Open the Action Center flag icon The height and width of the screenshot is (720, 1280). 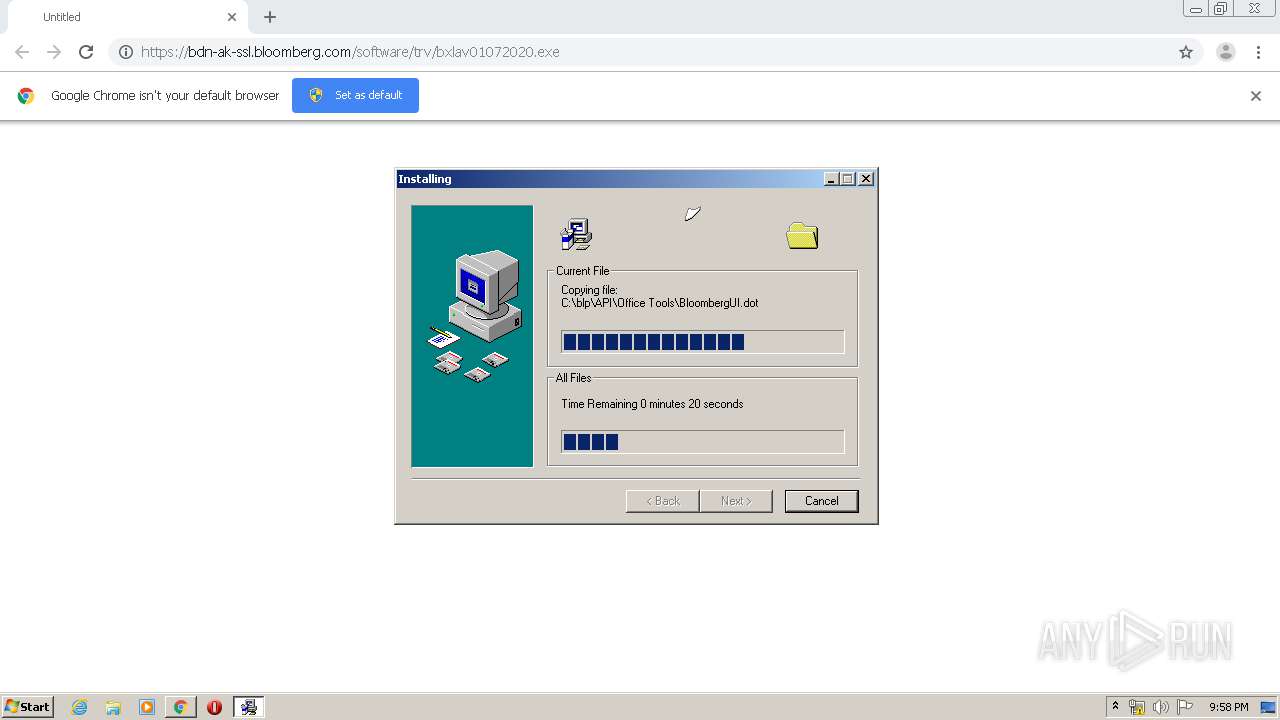1185,707
